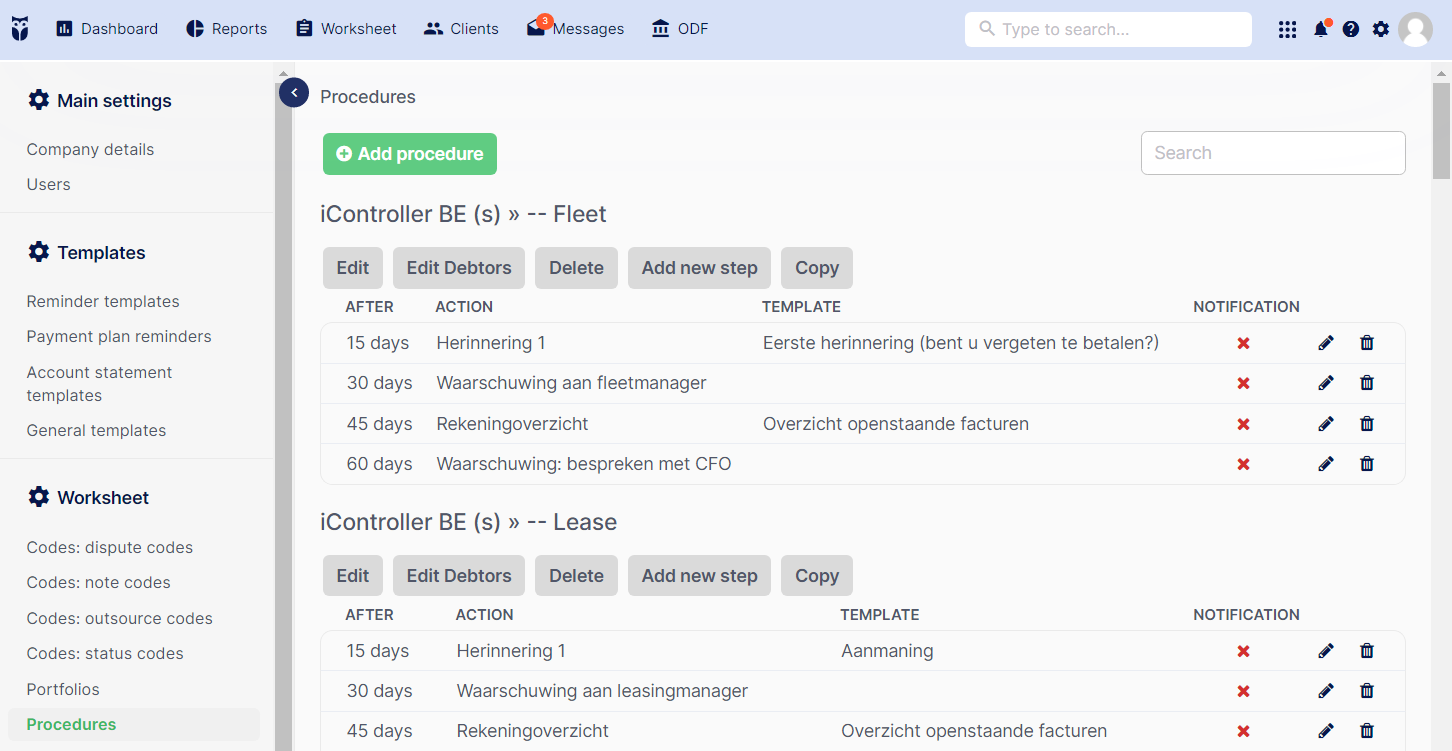Open the user avatar menu
The image size is (1452, 751).
coord(1415,29)
